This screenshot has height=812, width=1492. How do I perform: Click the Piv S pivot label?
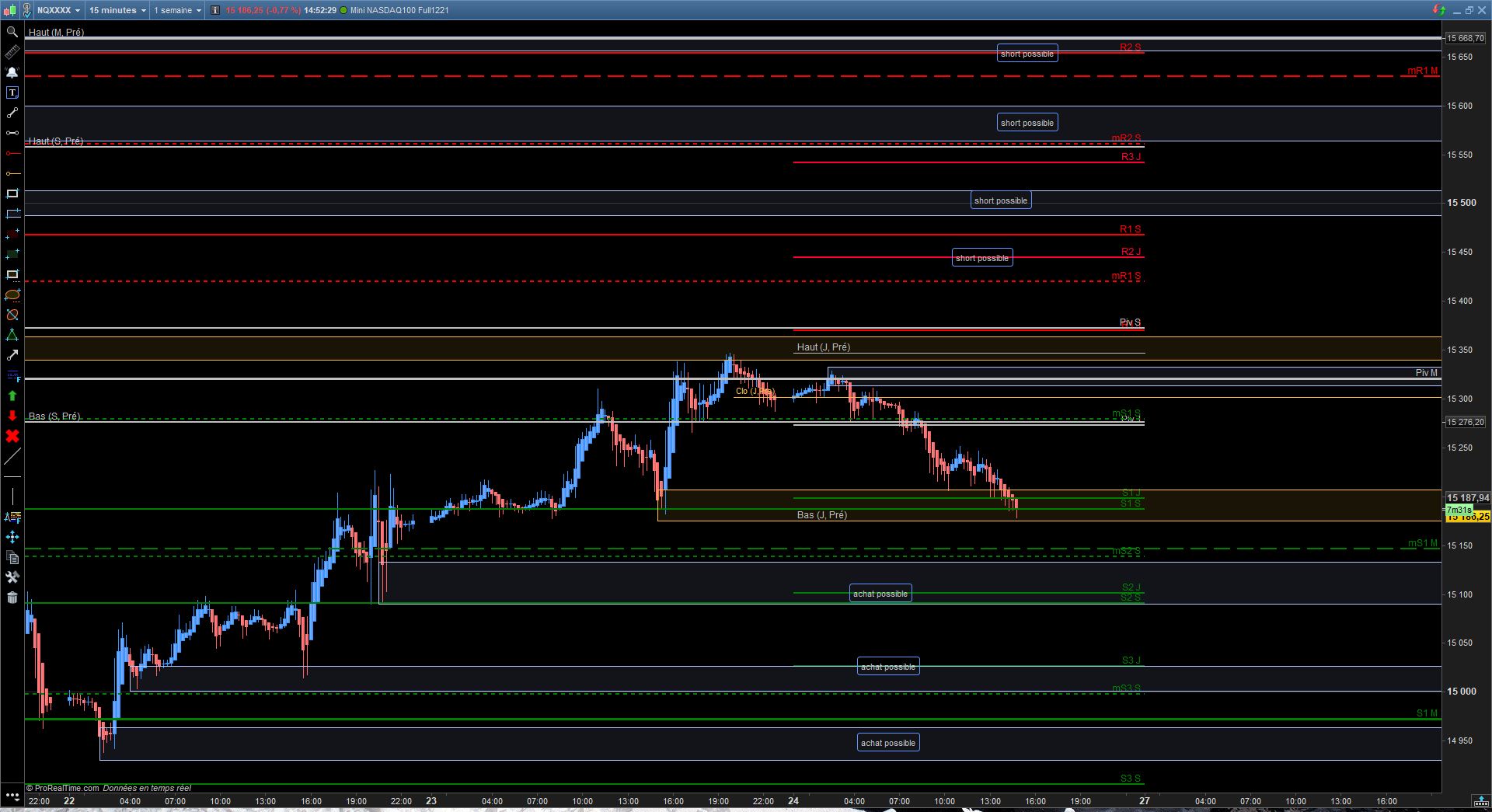1131,322
